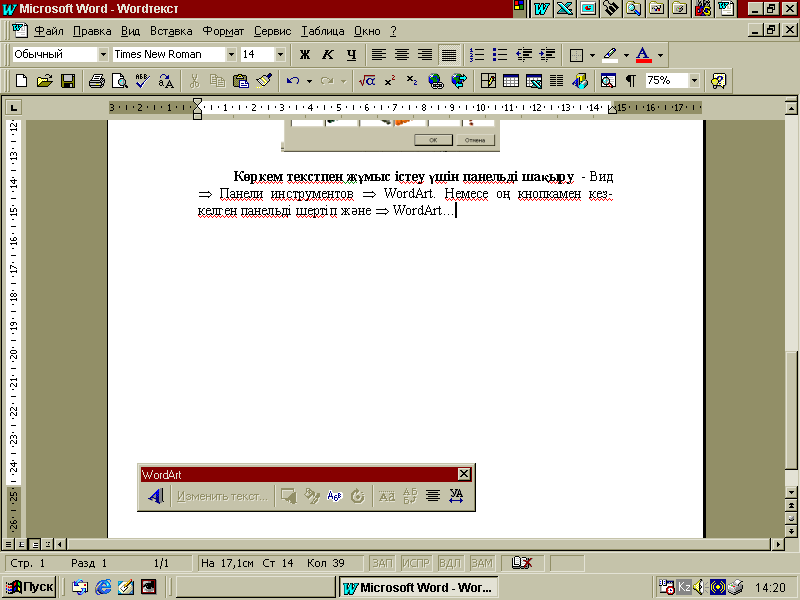Save the document with the floppy disk icon
Viewport: 800px width, 600px height.
pos(68,81)
